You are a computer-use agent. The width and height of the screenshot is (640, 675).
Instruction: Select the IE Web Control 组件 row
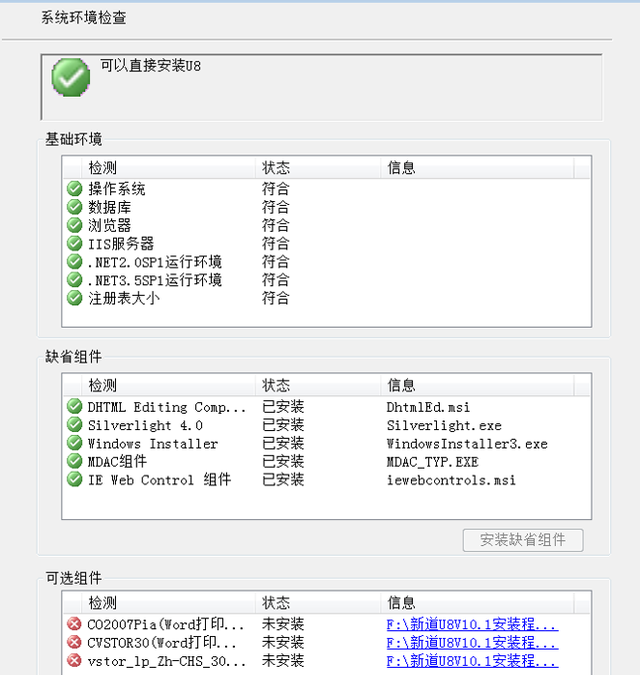(x=159, y=480)
